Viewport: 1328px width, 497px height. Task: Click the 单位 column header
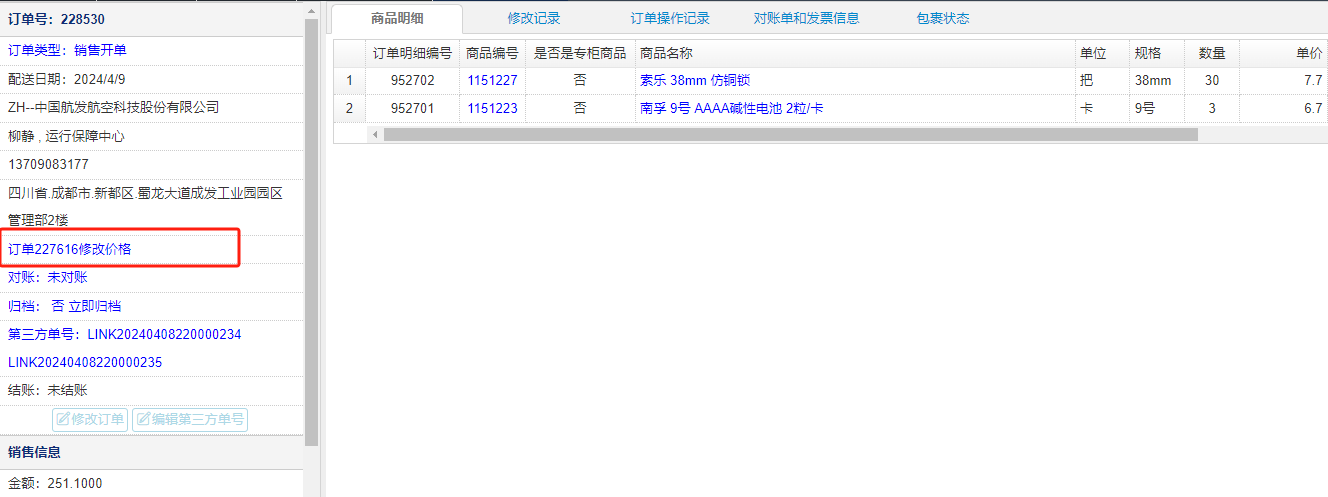pos(1101,53)
